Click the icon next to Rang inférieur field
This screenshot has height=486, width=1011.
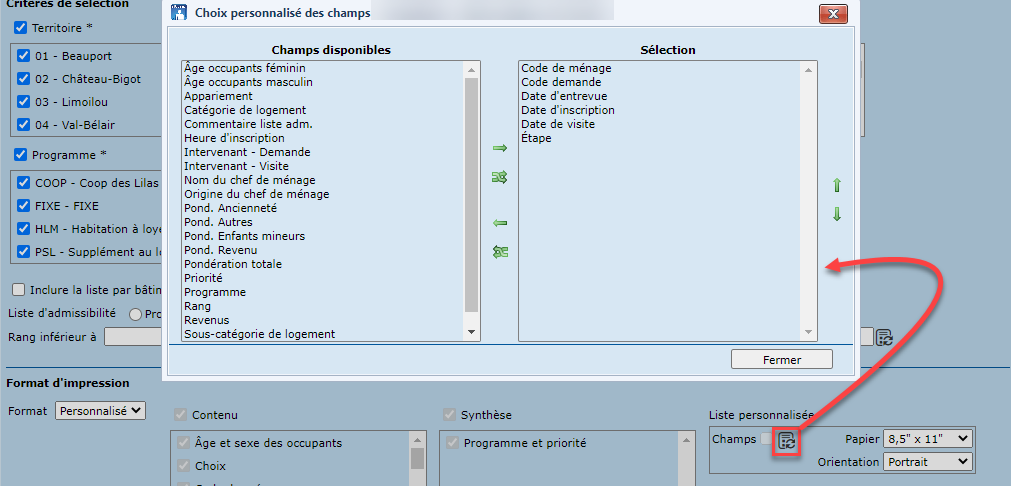point(884,337)
